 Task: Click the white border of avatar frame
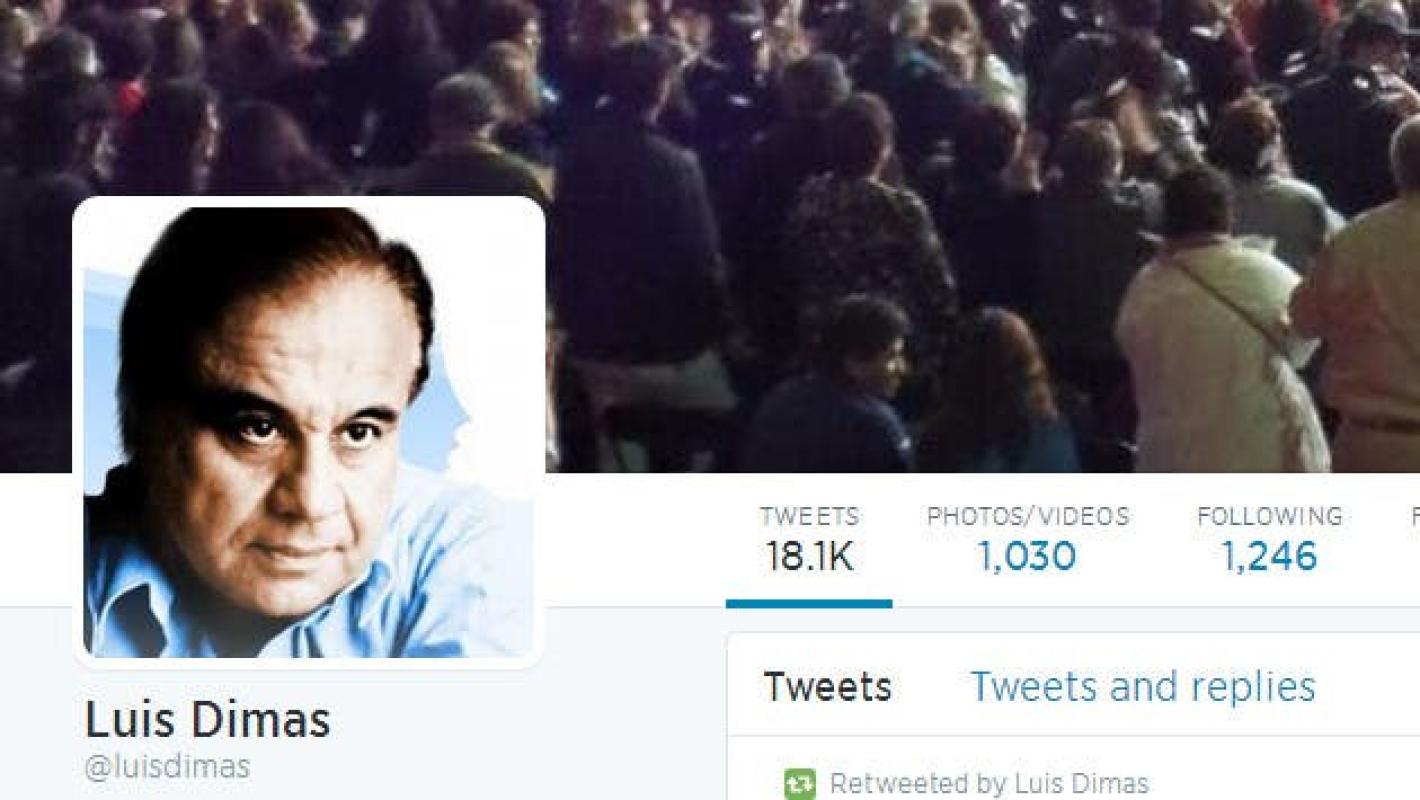tap(309, 201)
